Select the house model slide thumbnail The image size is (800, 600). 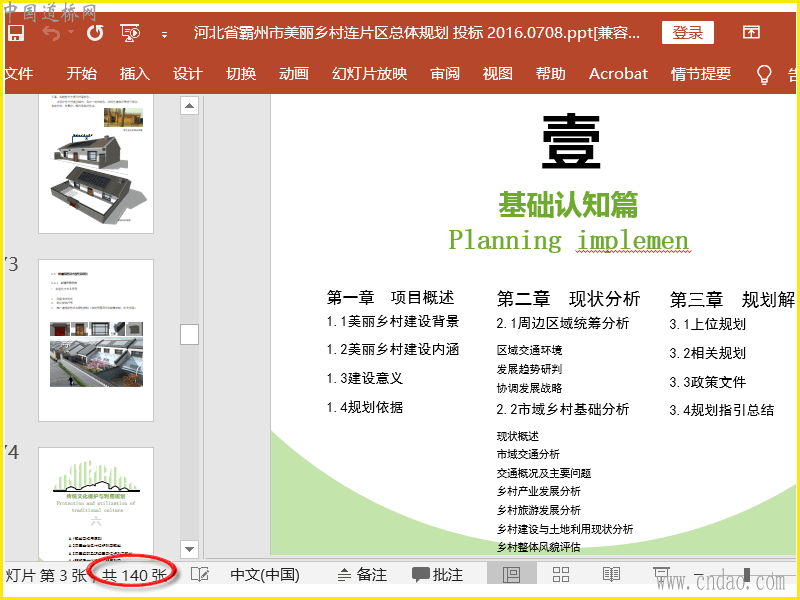(x=96, y=163)
